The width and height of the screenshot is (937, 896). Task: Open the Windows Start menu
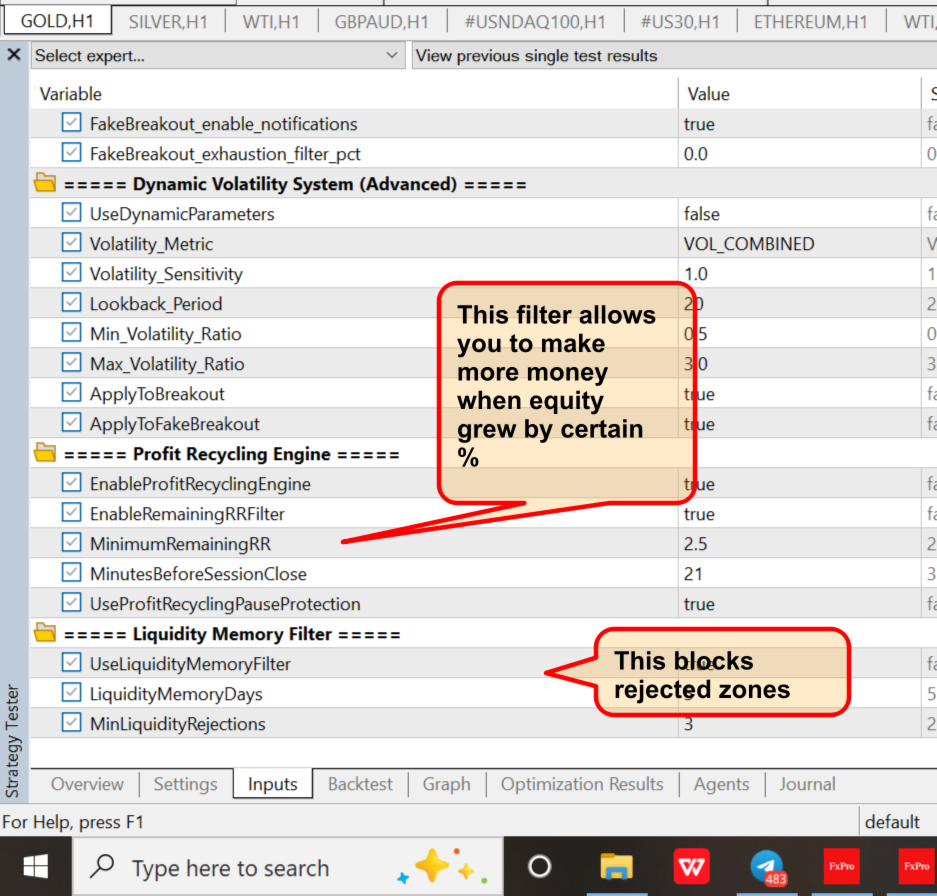[36, 866]
